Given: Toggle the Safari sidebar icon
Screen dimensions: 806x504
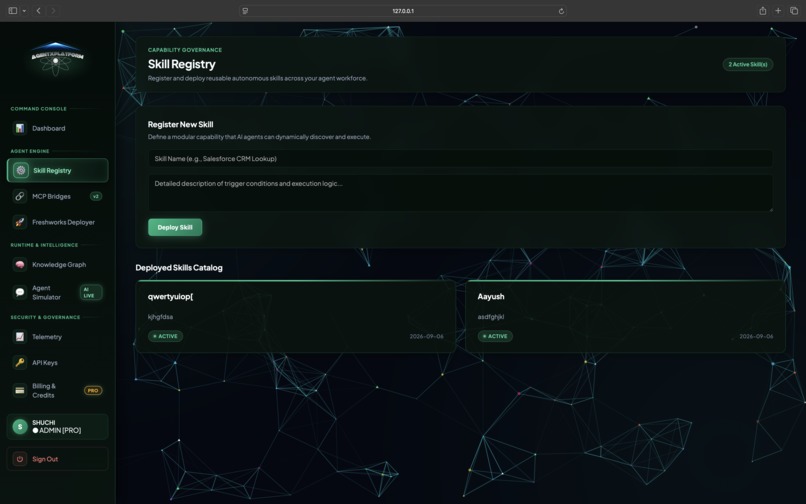Looking at the screenshot, I should coord(13,10).
